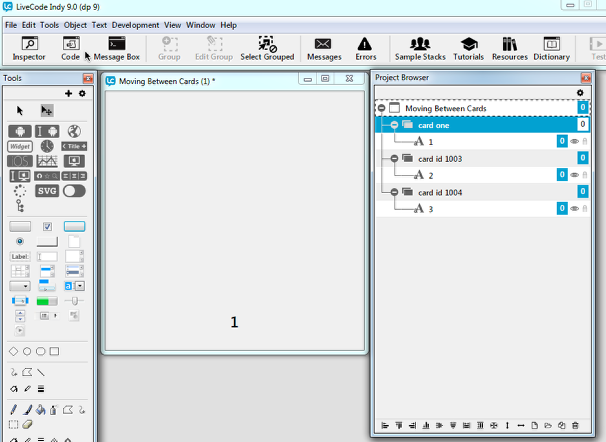Choose the rectangle graphic tool
This screenshot has height=442, width=606.
(x=54, y=351)
